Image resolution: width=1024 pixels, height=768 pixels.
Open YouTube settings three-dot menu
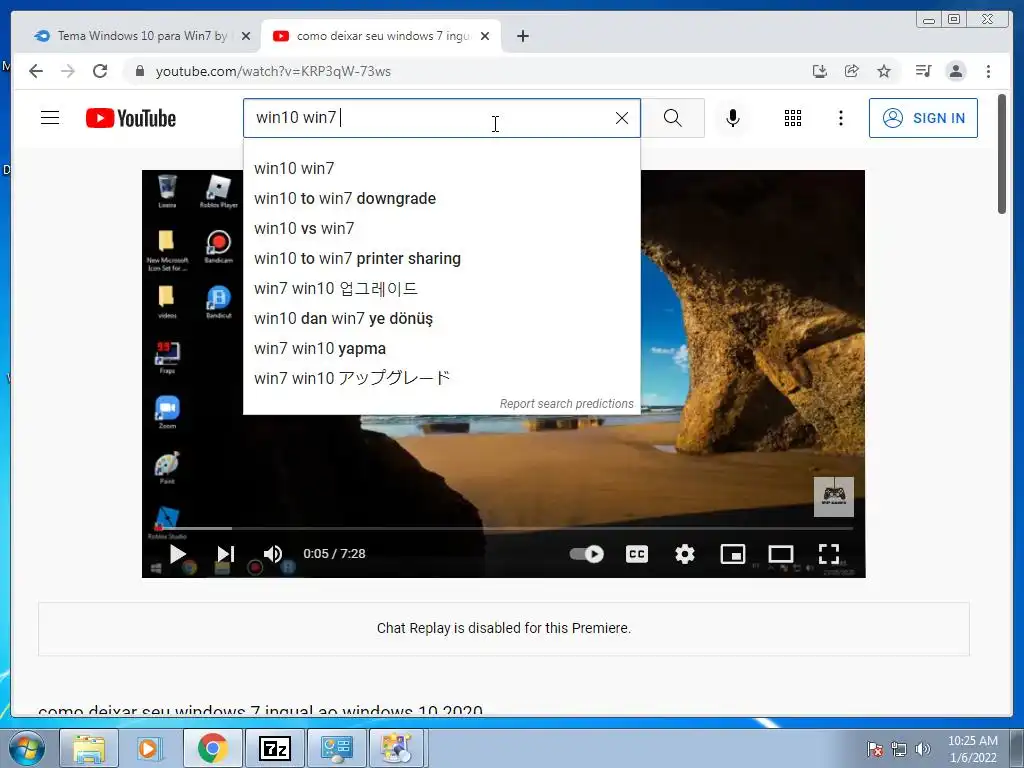coord(840,118)
